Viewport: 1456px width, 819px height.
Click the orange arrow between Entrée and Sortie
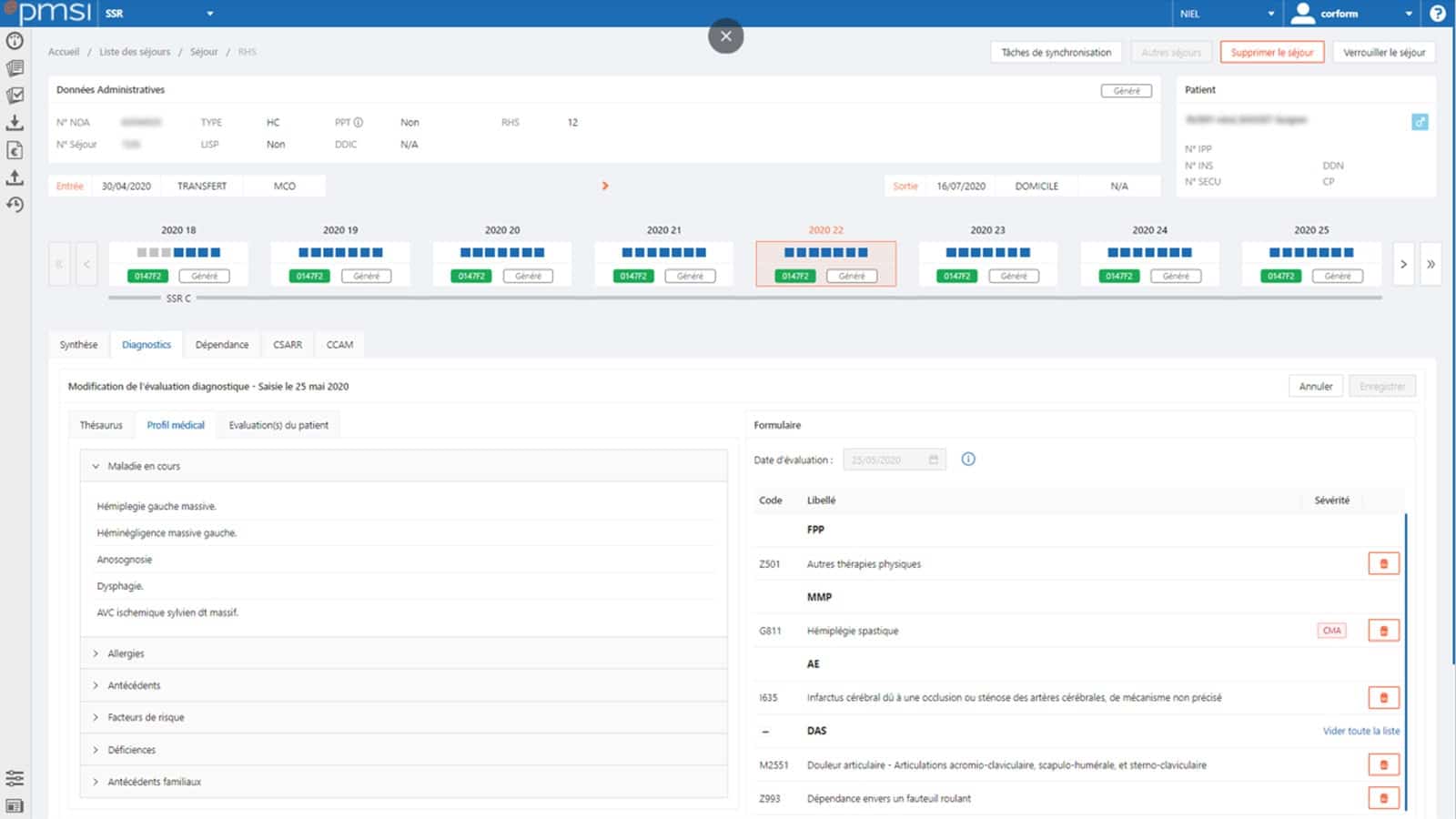pos(605,186)
